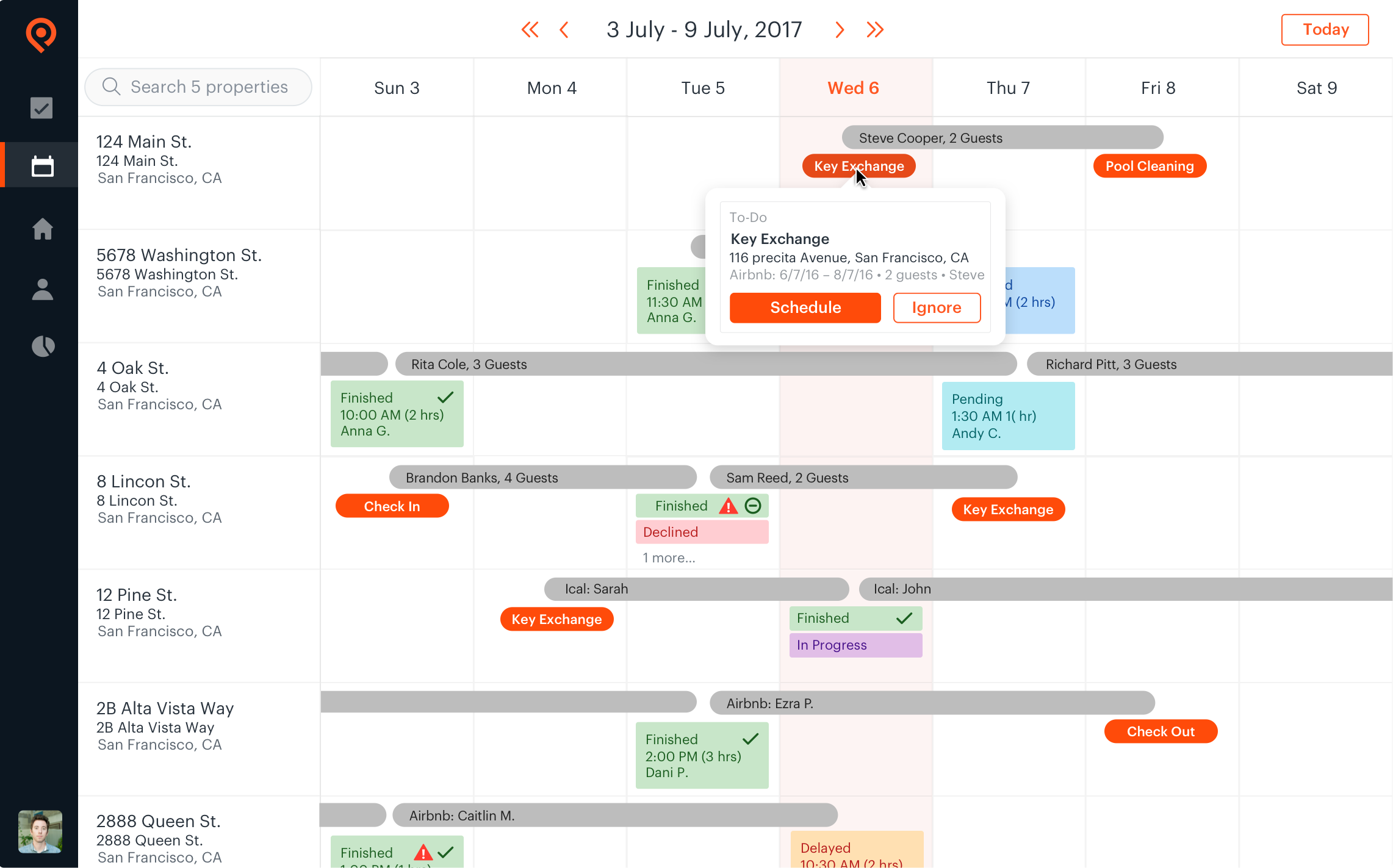Click Wed 6 tab to focus current day
Viewport: 1393px width, 868px height.
(x=854, y=88)
